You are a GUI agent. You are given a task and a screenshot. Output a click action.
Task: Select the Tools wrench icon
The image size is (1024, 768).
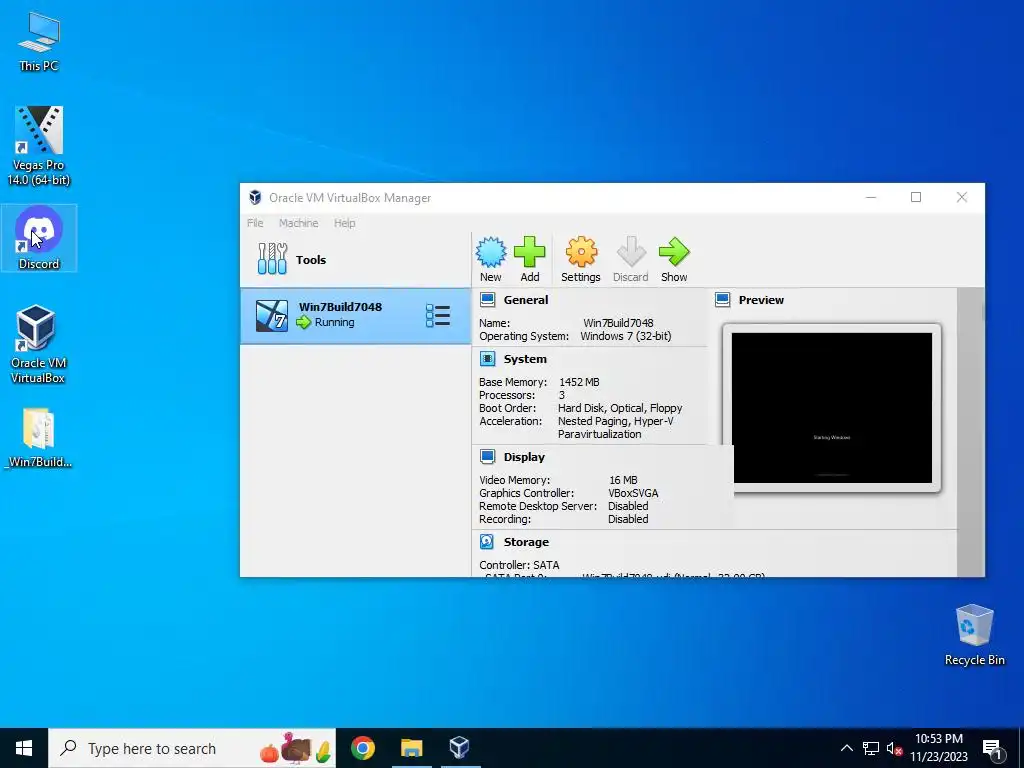point(272,259)
